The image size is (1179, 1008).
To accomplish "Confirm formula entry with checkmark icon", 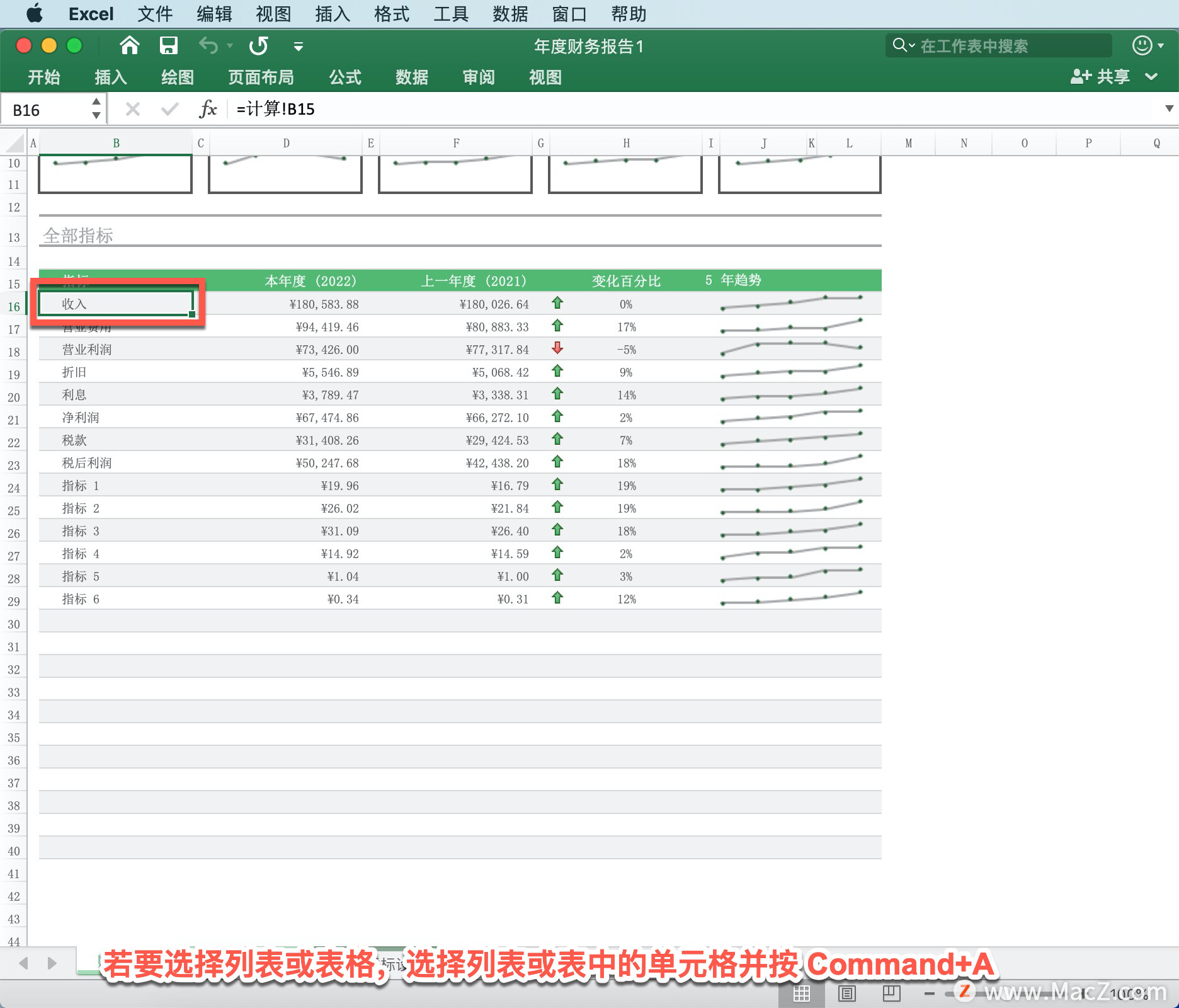I will (x=169, y=110).
